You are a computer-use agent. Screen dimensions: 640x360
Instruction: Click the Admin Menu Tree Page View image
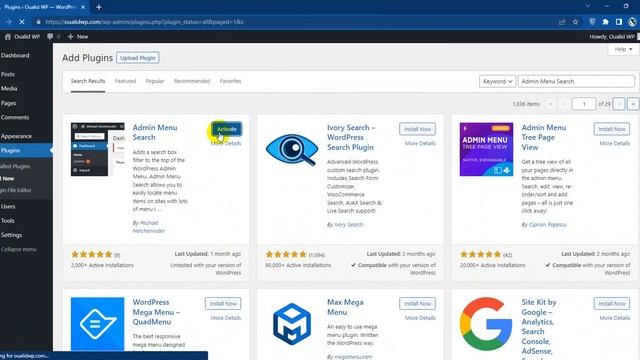point(486,149)
